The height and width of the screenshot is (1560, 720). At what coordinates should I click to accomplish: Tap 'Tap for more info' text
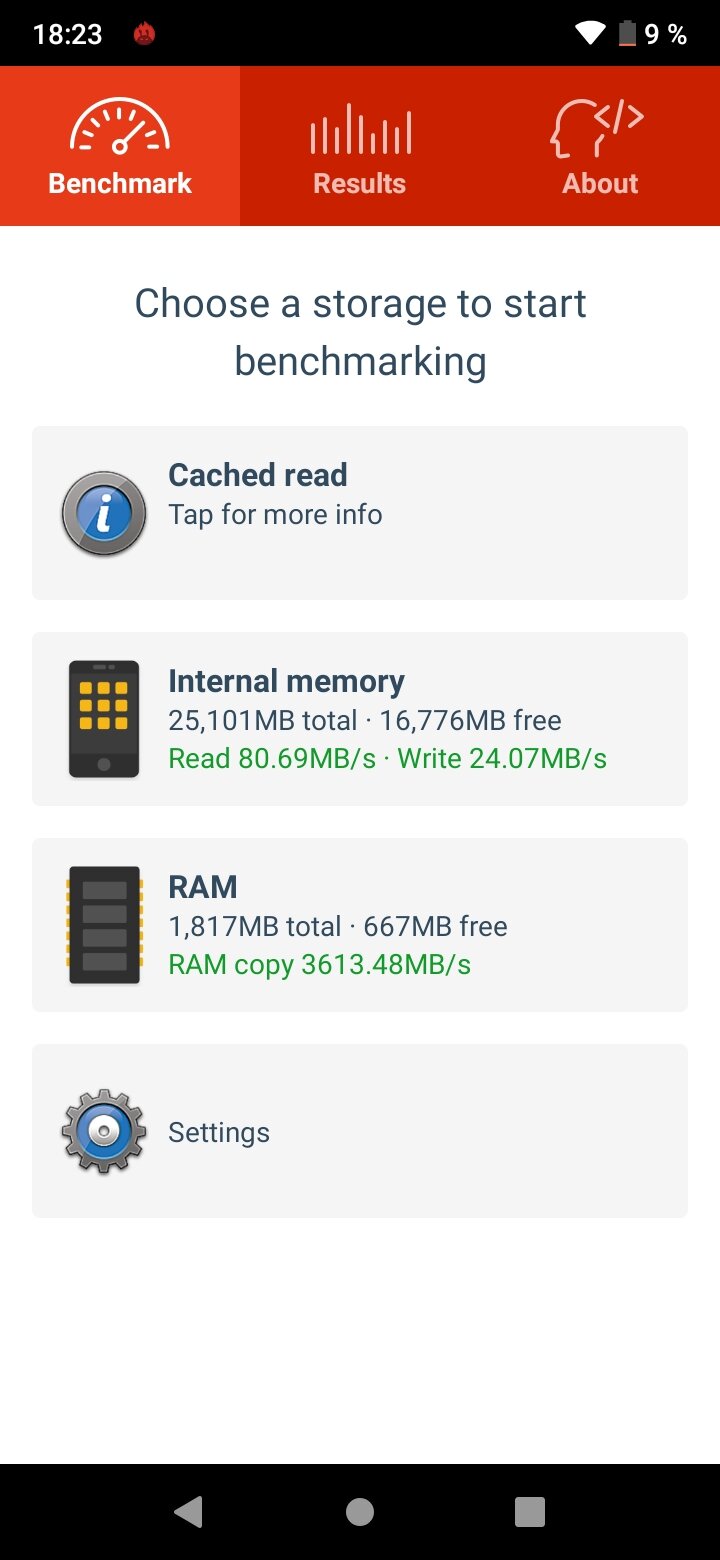(275, 514)
